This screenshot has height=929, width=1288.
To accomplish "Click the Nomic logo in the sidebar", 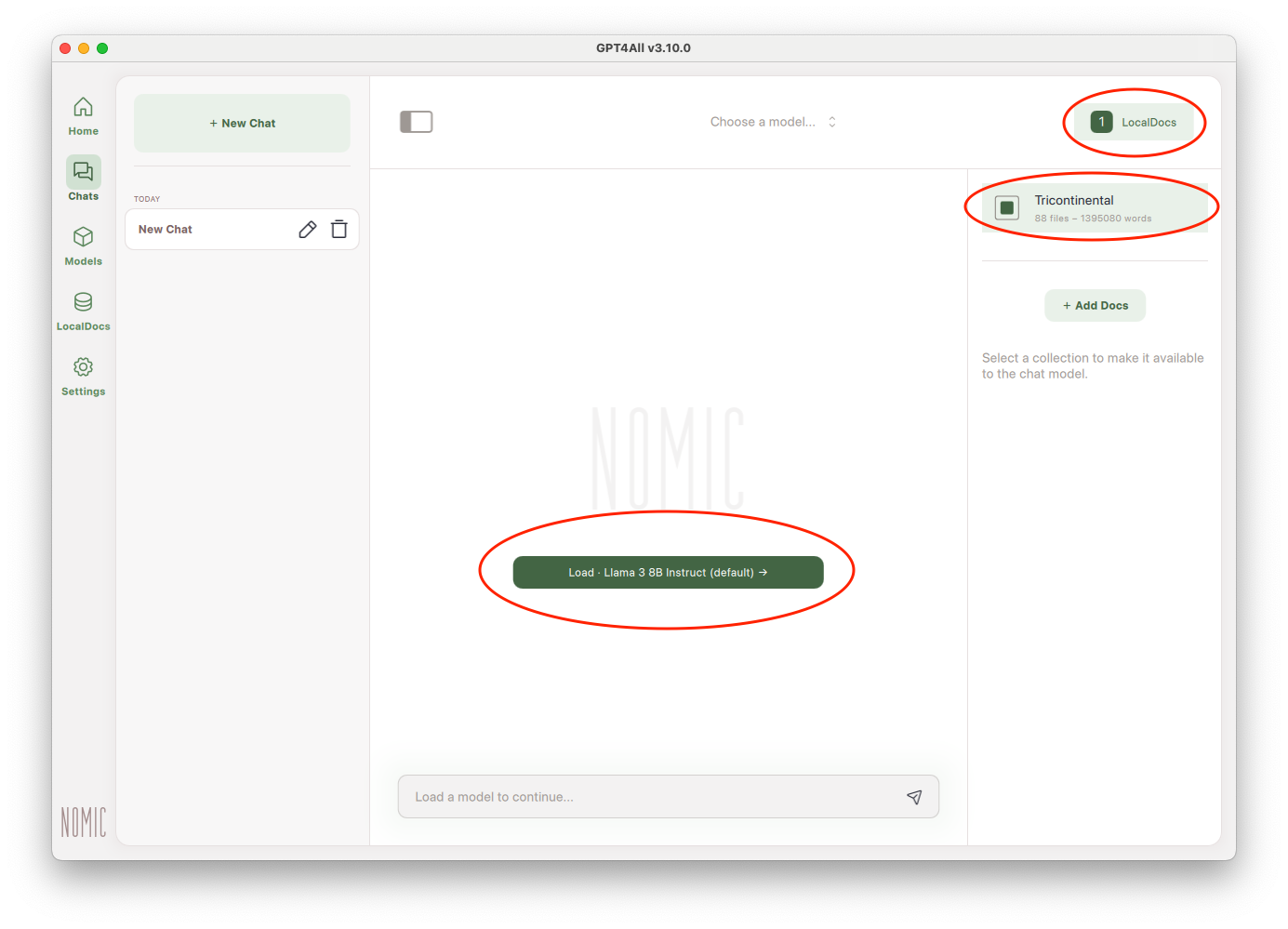I will (x=84, y=821).
